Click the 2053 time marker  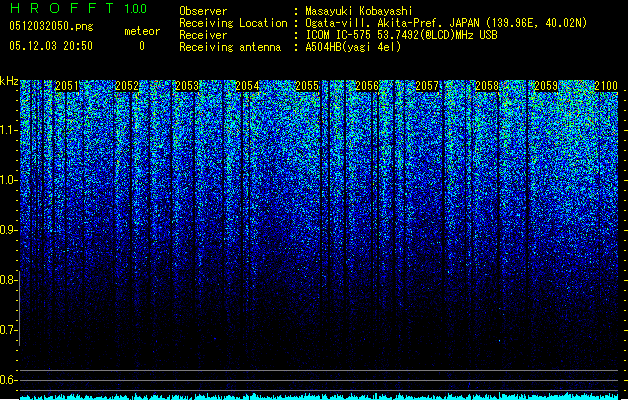187,86
